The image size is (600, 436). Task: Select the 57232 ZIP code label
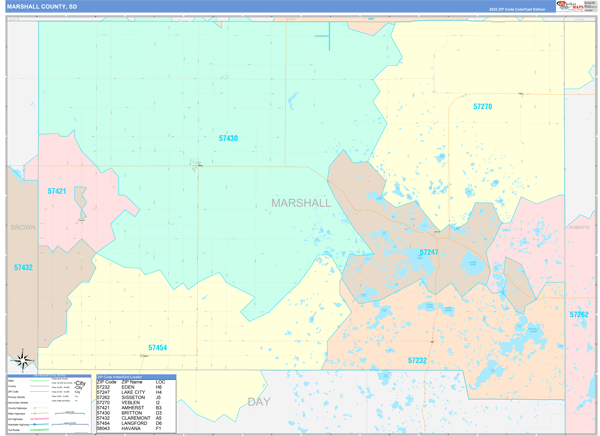417,360
